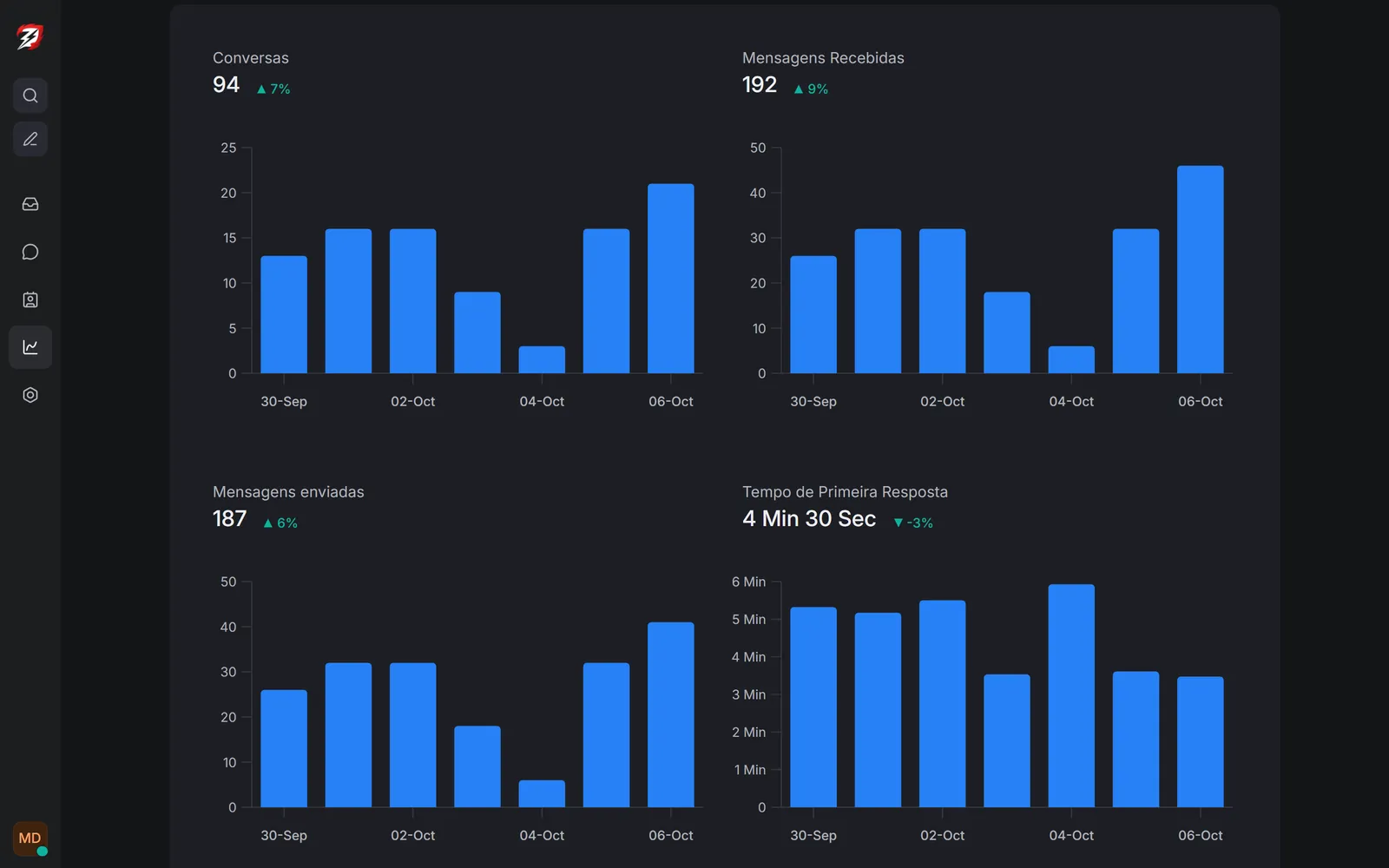Image resolution: width=1389 pixels, height=868 pixels.
Task: Click the -3% decrease indicator
Action: click(x=913, y=523)
